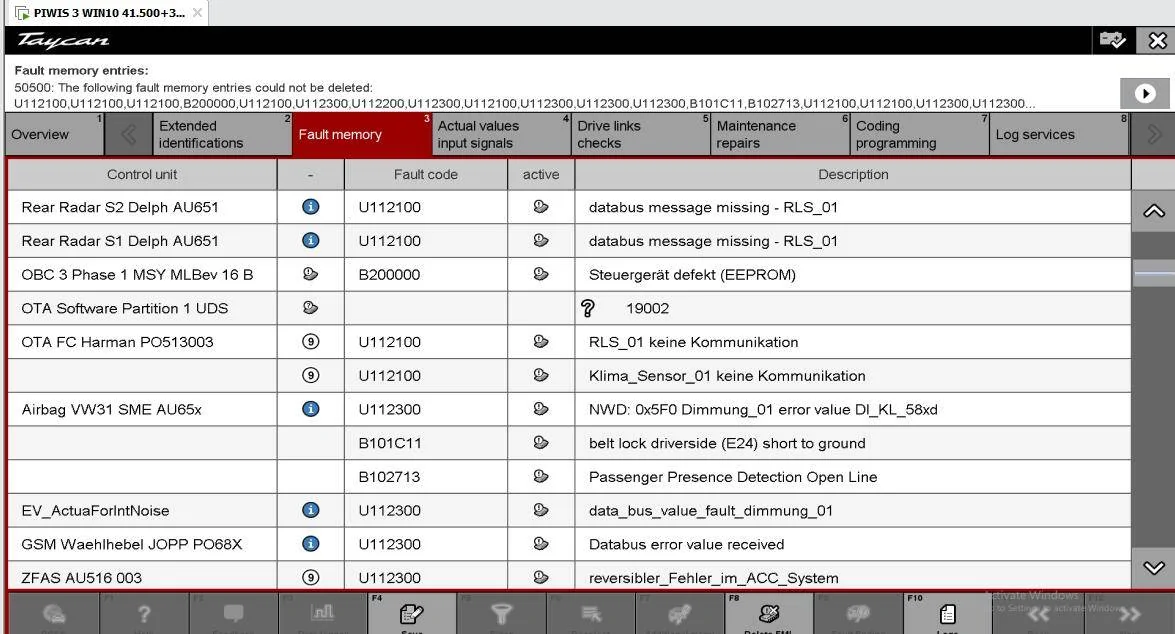Open Maintenance repairs tab
Viewport: 1175px width, 634px height.
780,135
